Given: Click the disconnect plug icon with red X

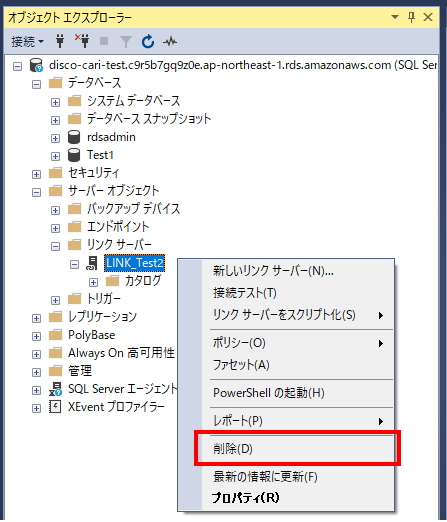Looking at the screenshot, I should [x=82, y=40].
